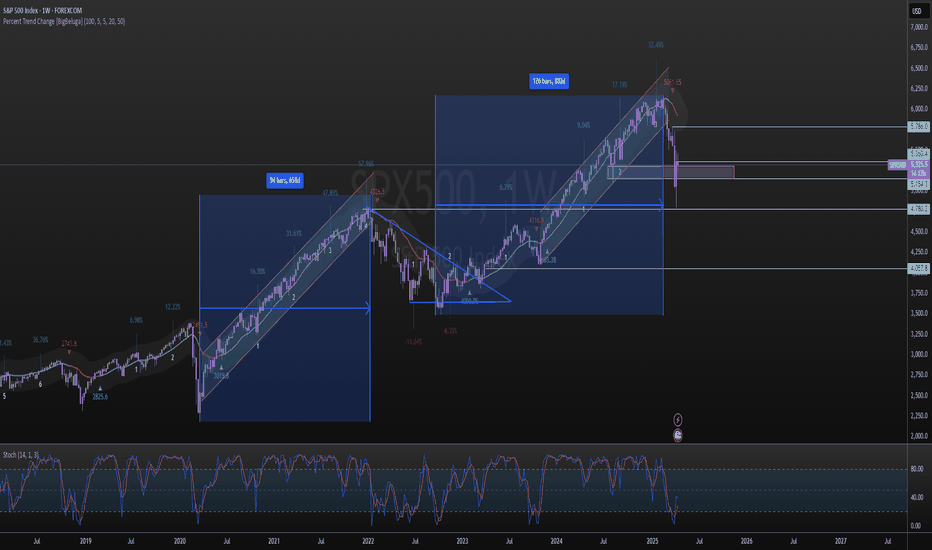The height and width of the screenshot is (550, 932).
Task: Click 0.00 on the Stoch scale
Action: (x=916, y=526)
